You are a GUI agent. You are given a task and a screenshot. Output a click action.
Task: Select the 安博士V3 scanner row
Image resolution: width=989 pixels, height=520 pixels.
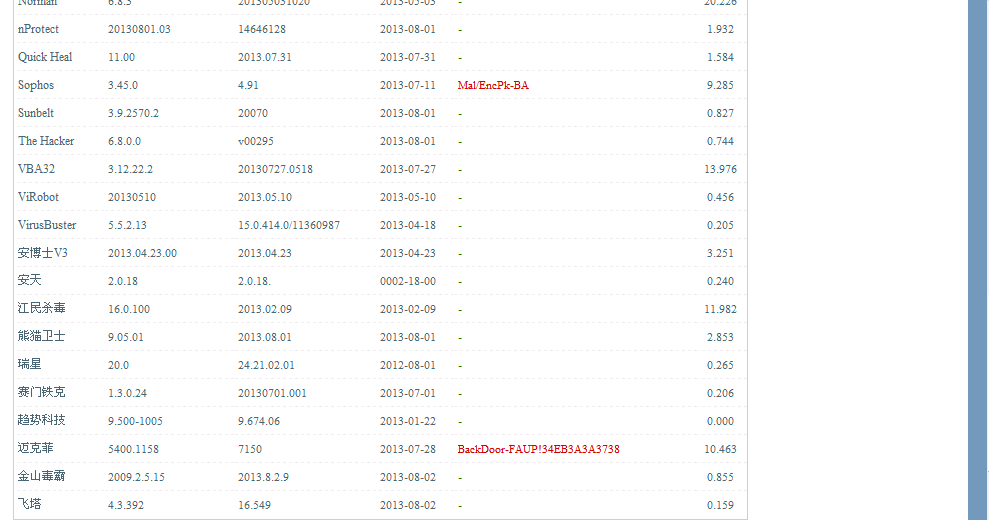tap(380, 253)
